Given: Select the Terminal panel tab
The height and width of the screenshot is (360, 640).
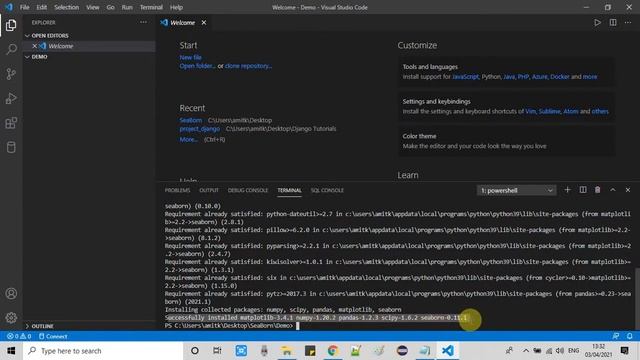Looking at the screenshot, I should 289,190.
